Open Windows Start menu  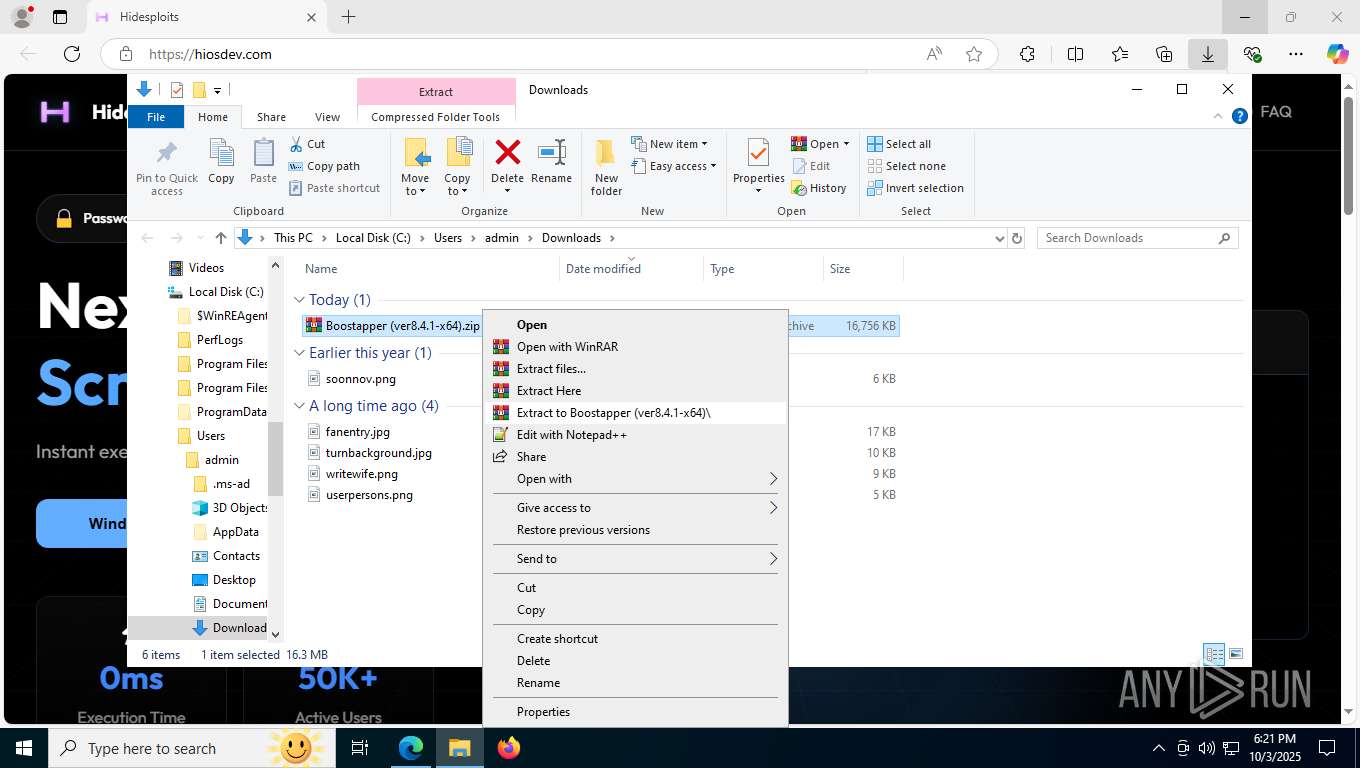point(24,748)
